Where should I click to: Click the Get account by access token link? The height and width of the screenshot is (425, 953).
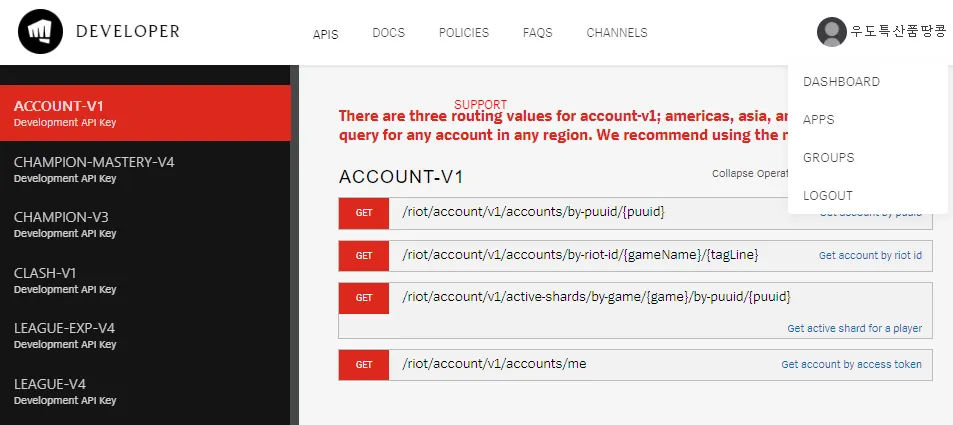coord(852,365)
